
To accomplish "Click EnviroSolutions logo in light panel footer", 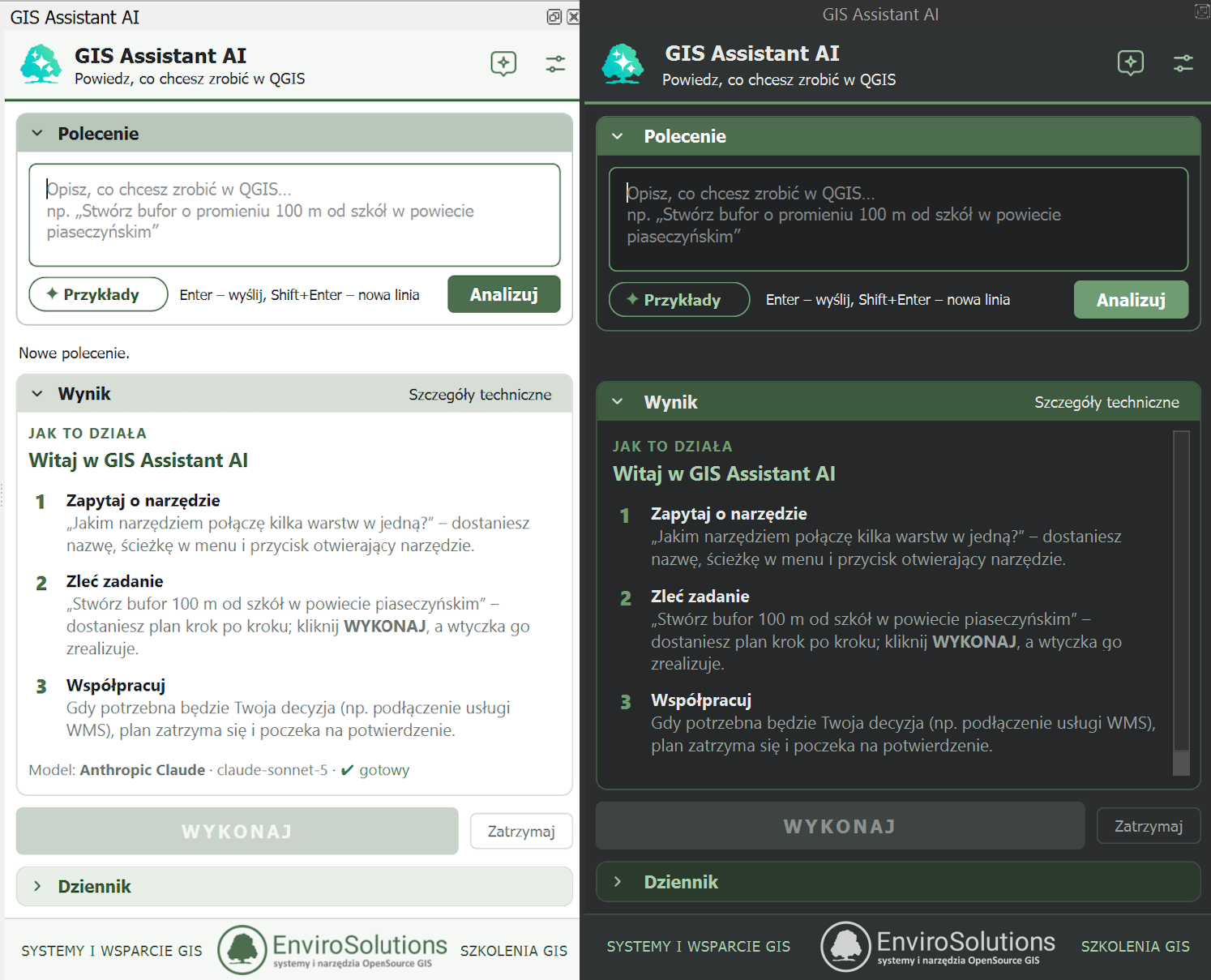I will click(332, 950).
